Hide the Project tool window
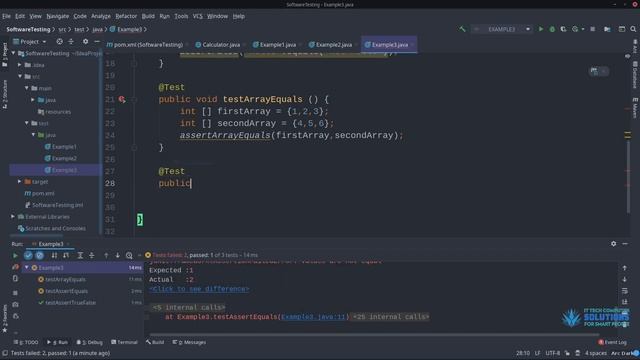This screenshot has height=360, width=640. pyautogui.click(x=97, y=42)
